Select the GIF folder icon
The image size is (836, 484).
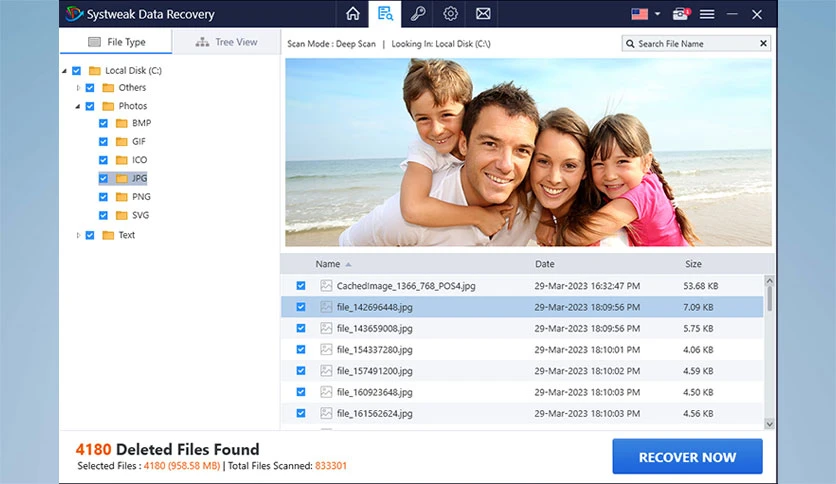(122, 142)
